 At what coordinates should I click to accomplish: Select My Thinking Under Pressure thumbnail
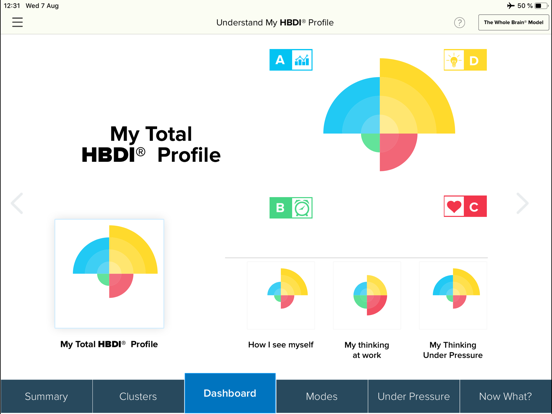pyautogui.click(x=453, y=295)
